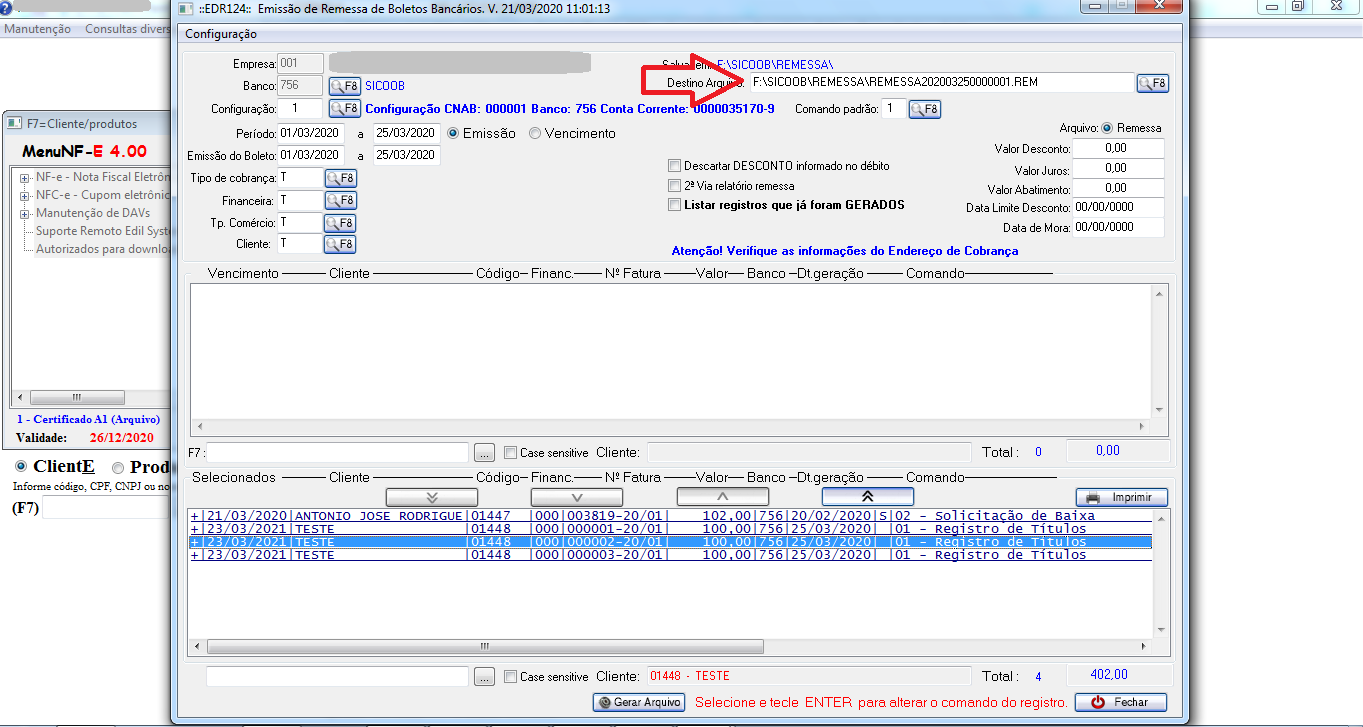The height and width of the screenshot is (727, 1363).
Task: Open F8 search for Tipo de cobrança
Action: (x=340, y=179)
